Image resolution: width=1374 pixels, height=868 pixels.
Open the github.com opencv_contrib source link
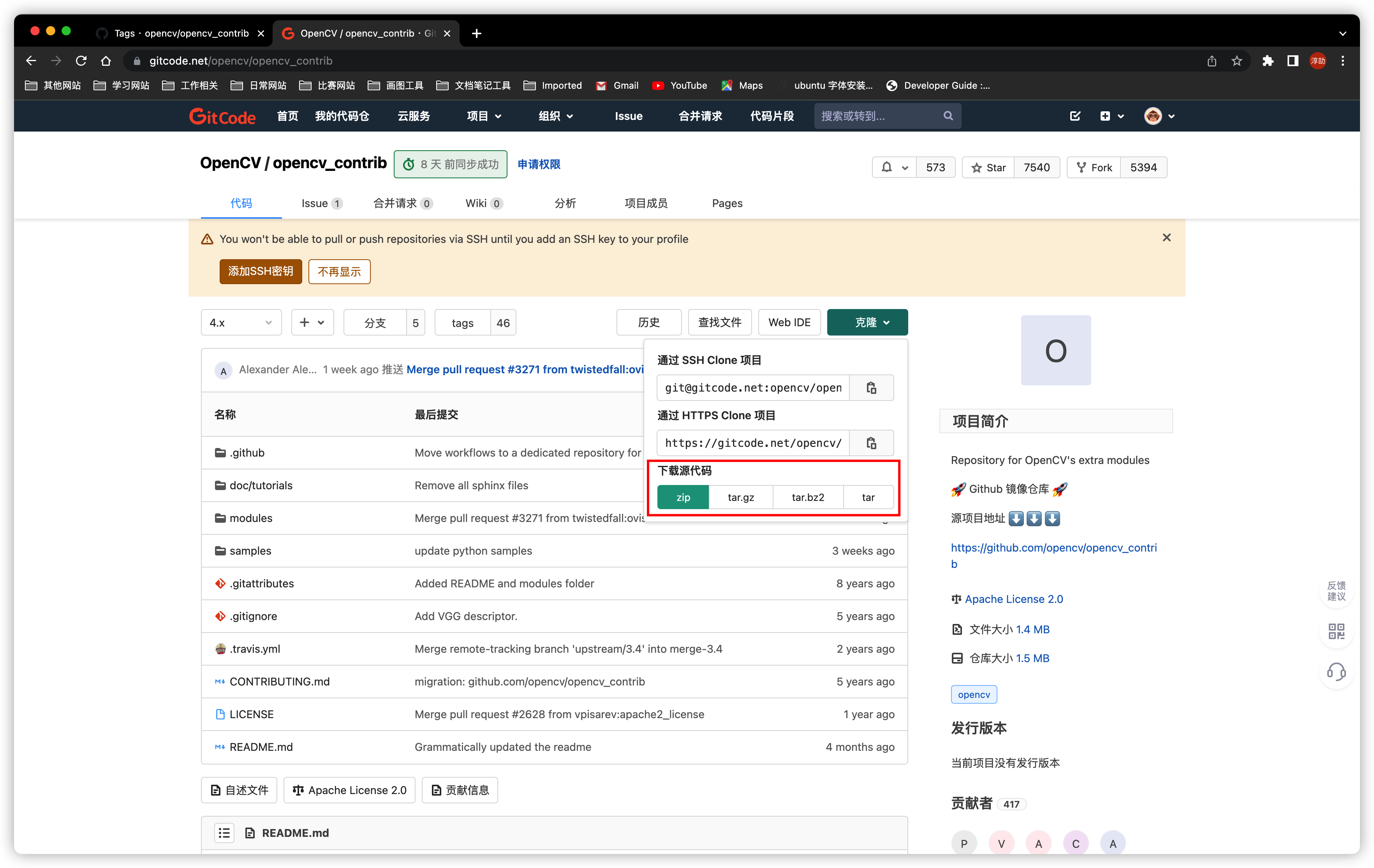(x=1053, y=555)
